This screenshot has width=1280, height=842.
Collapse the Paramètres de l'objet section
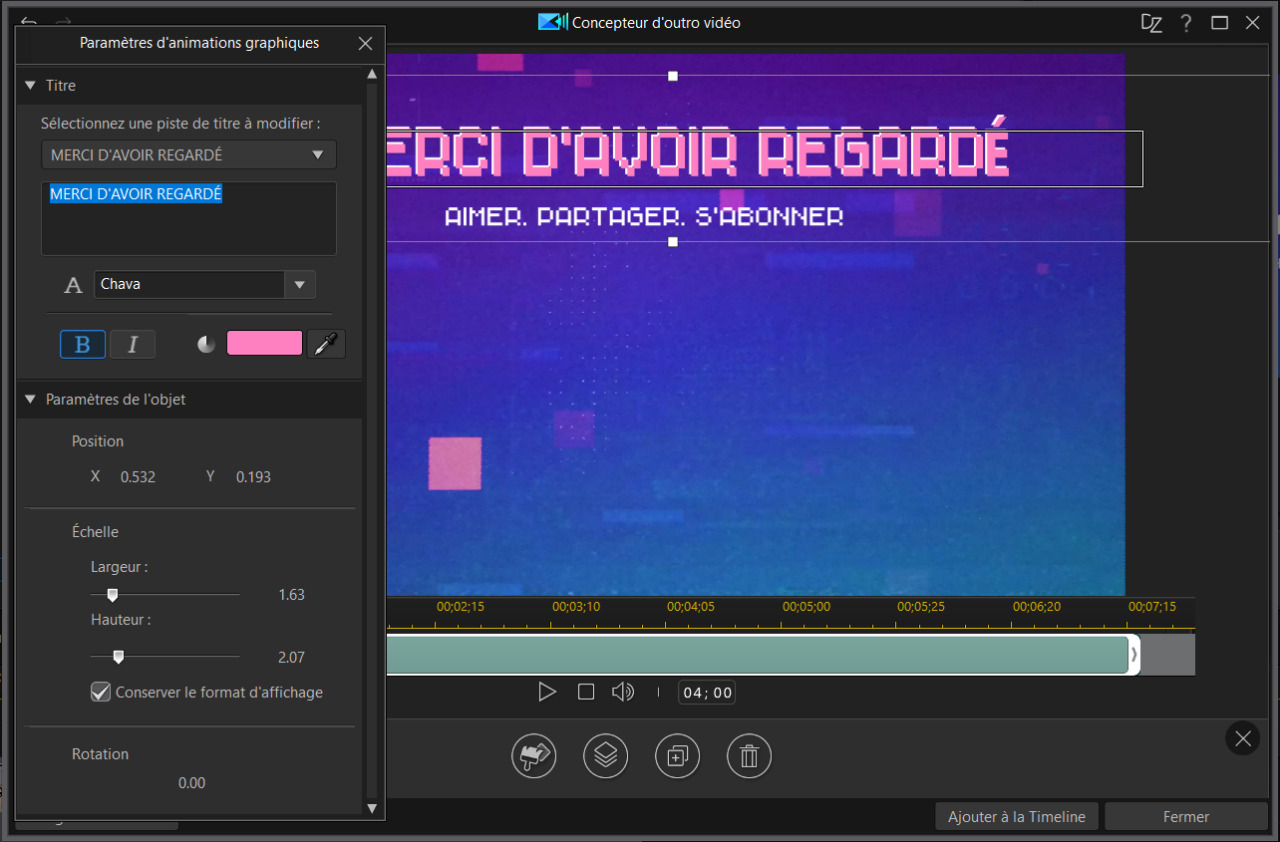[x=30, y=399]
